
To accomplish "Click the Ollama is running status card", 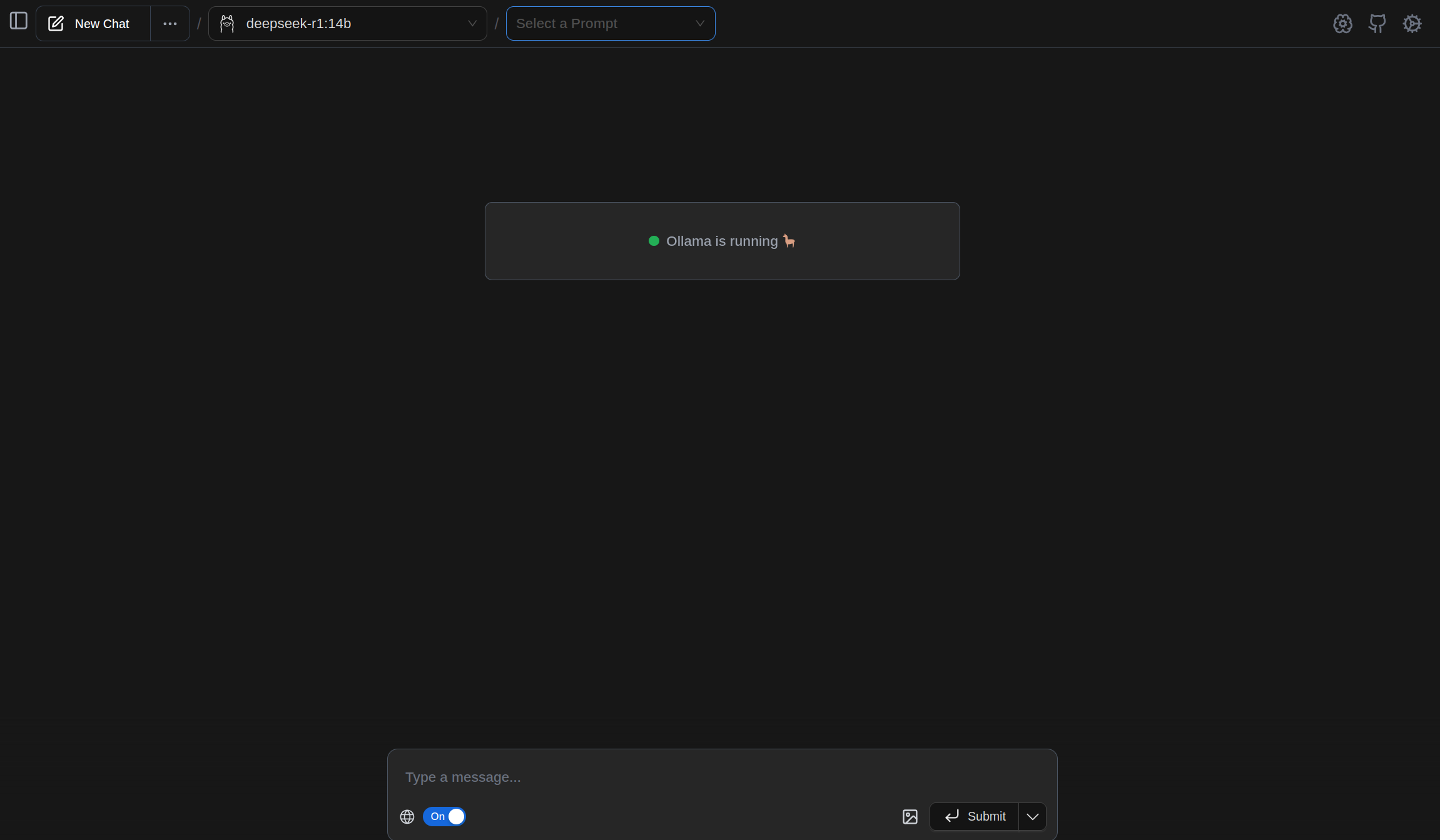I will coord(721,241).
